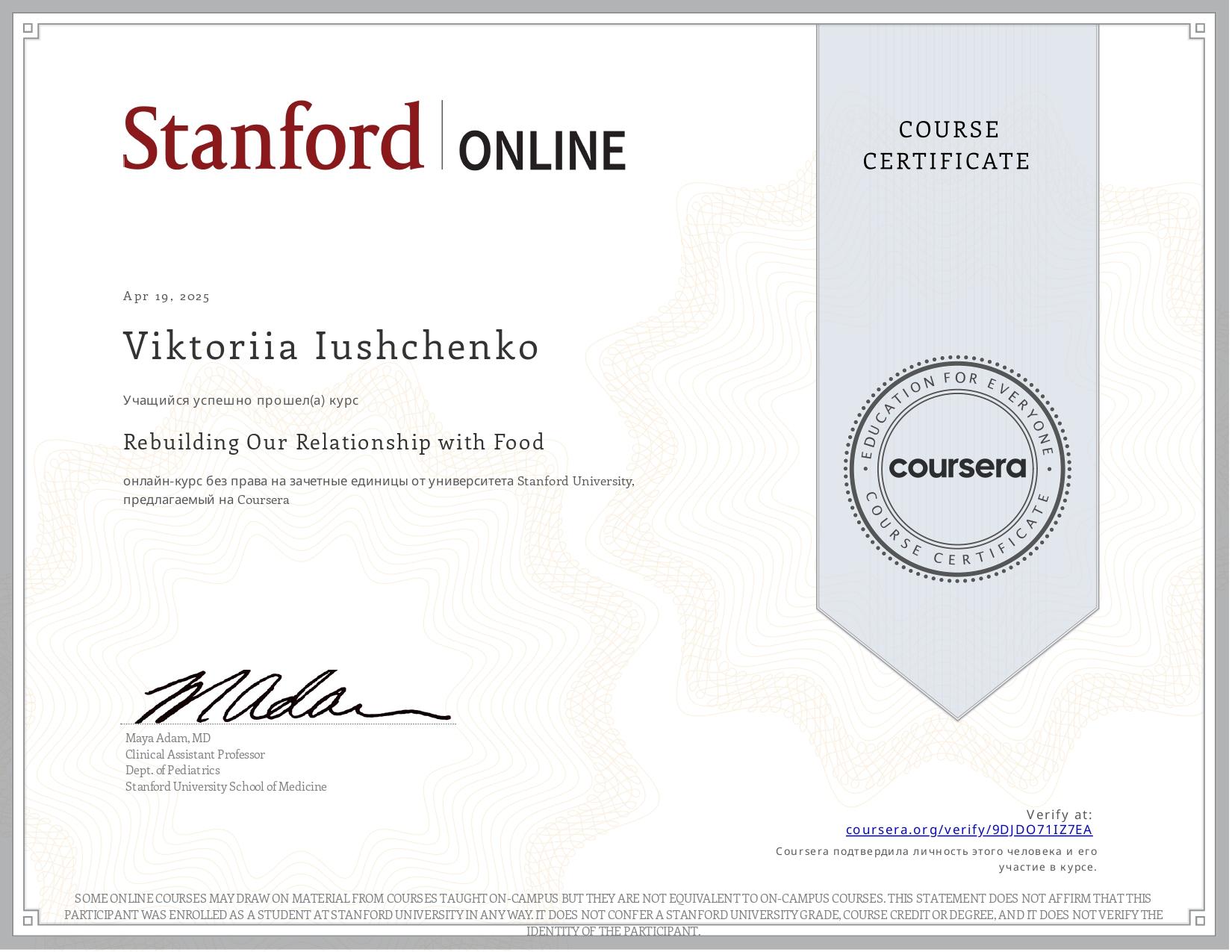Select the 'COURSE CERTIFICATE' ribbon heading

947,146
